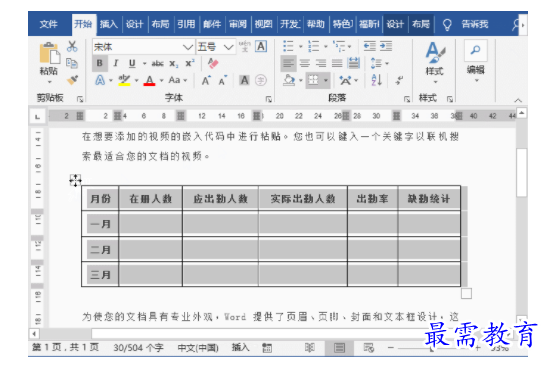Open the 文件 File tab
Screen dimensions: 546x366
48,24
